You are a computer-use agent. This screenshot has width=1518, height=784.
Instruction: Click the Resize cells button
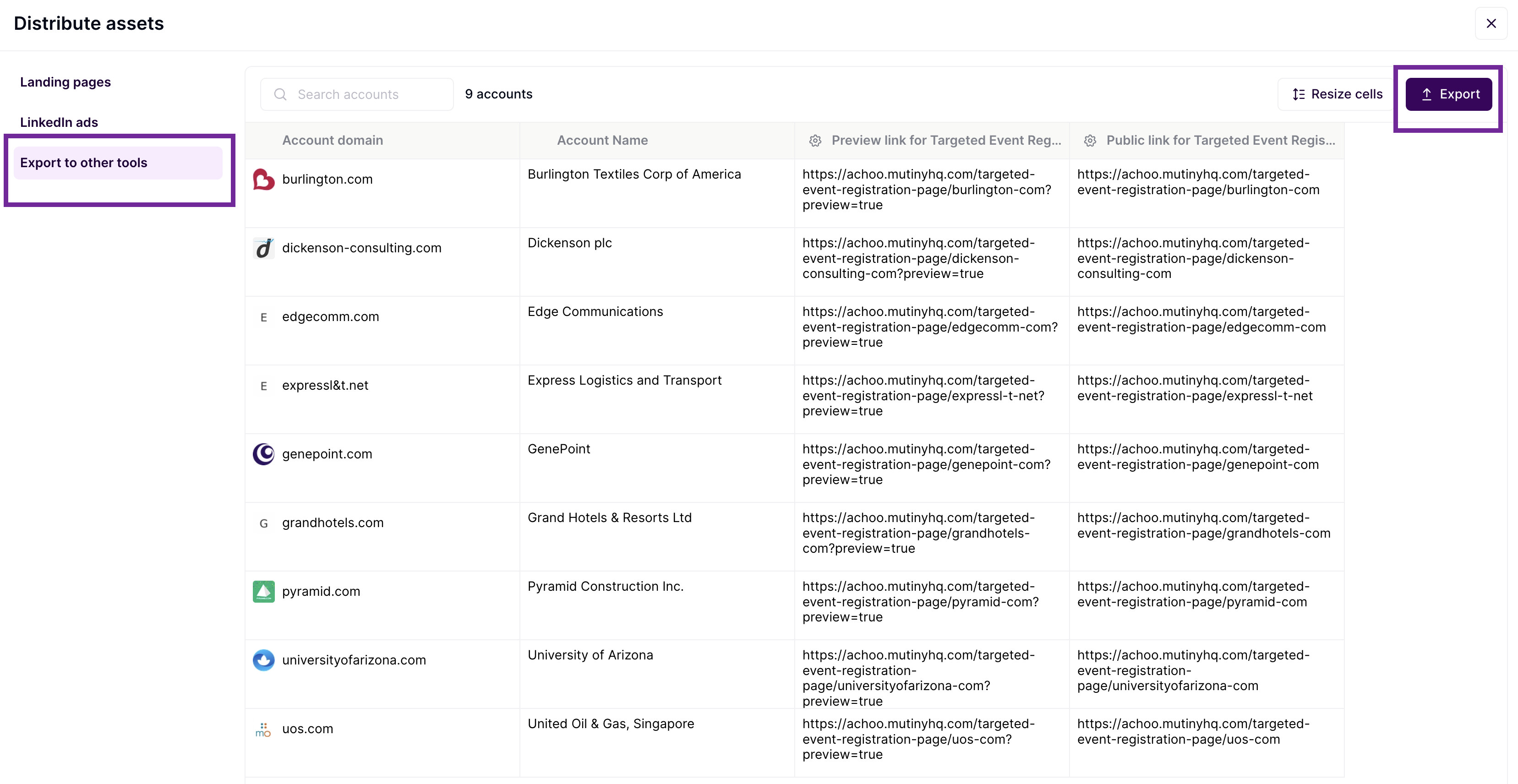(1337, 94)
